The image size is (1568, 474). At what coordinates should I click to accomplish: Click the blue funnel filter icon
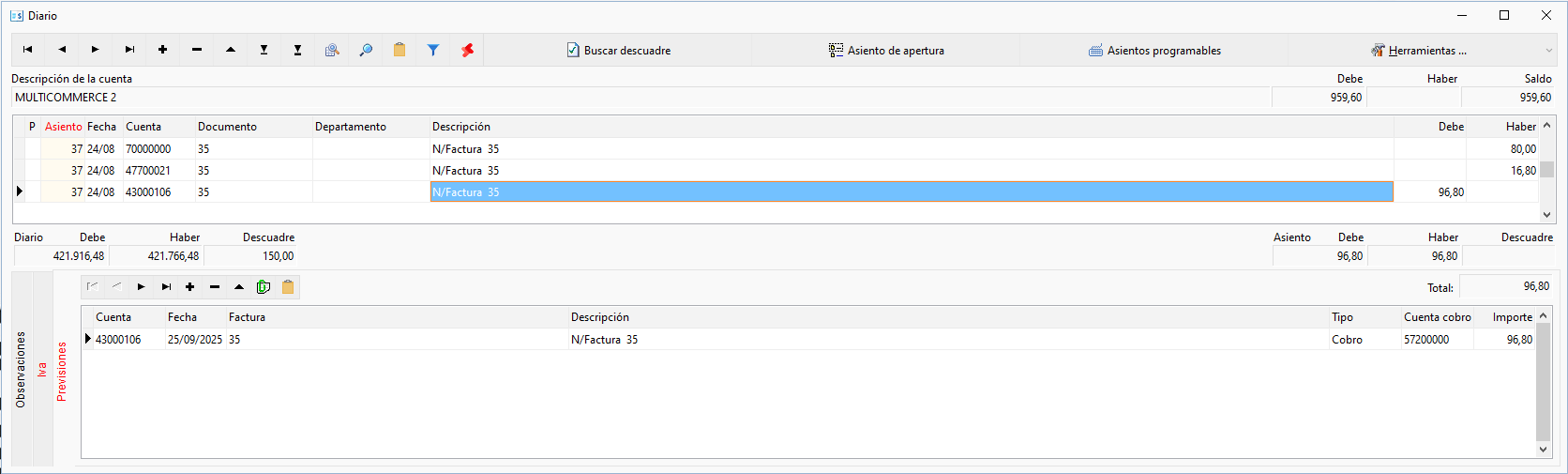pyautogui.click(x=433, y=50)
